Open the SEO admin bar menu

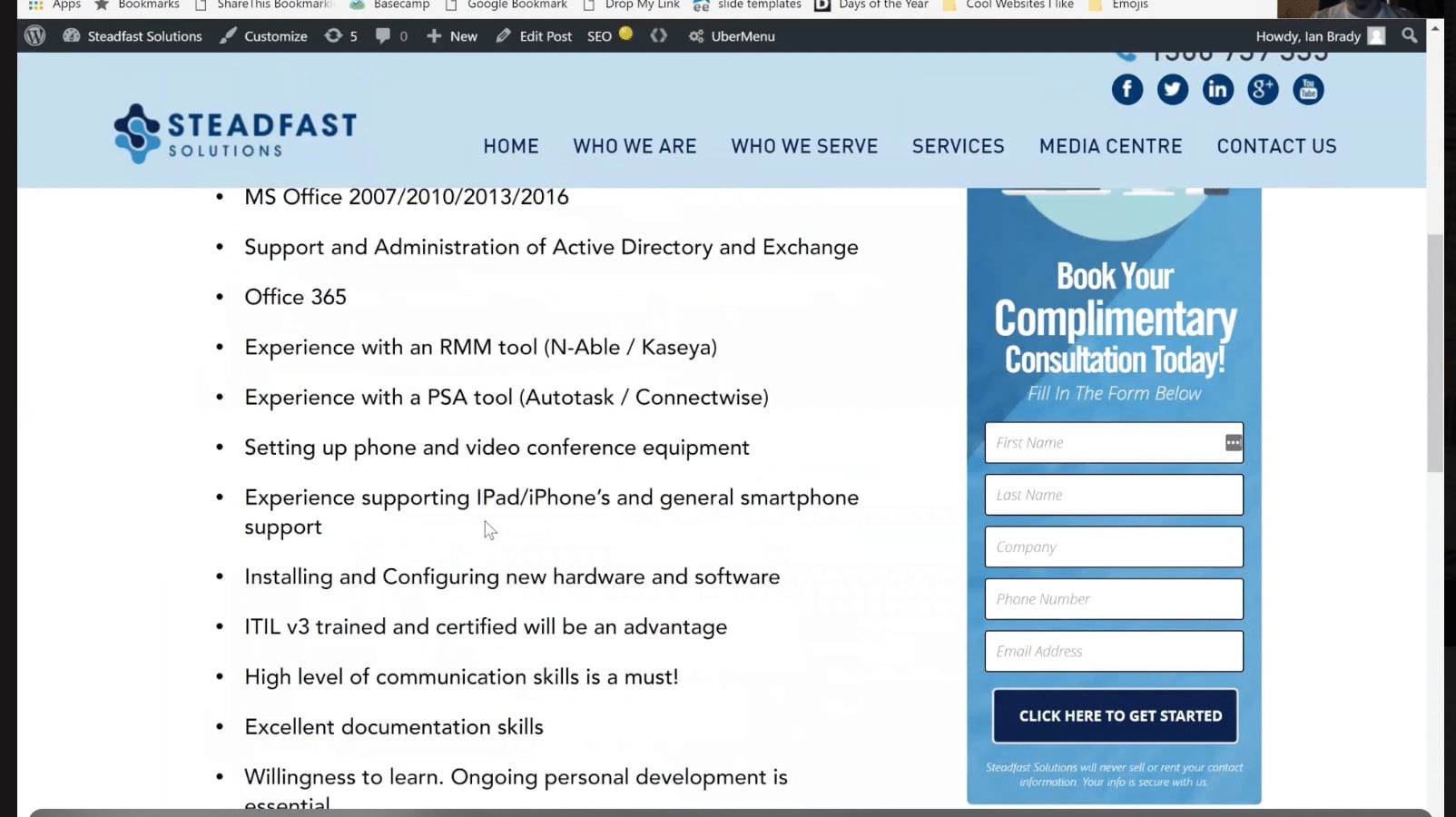tap(609, 35)
